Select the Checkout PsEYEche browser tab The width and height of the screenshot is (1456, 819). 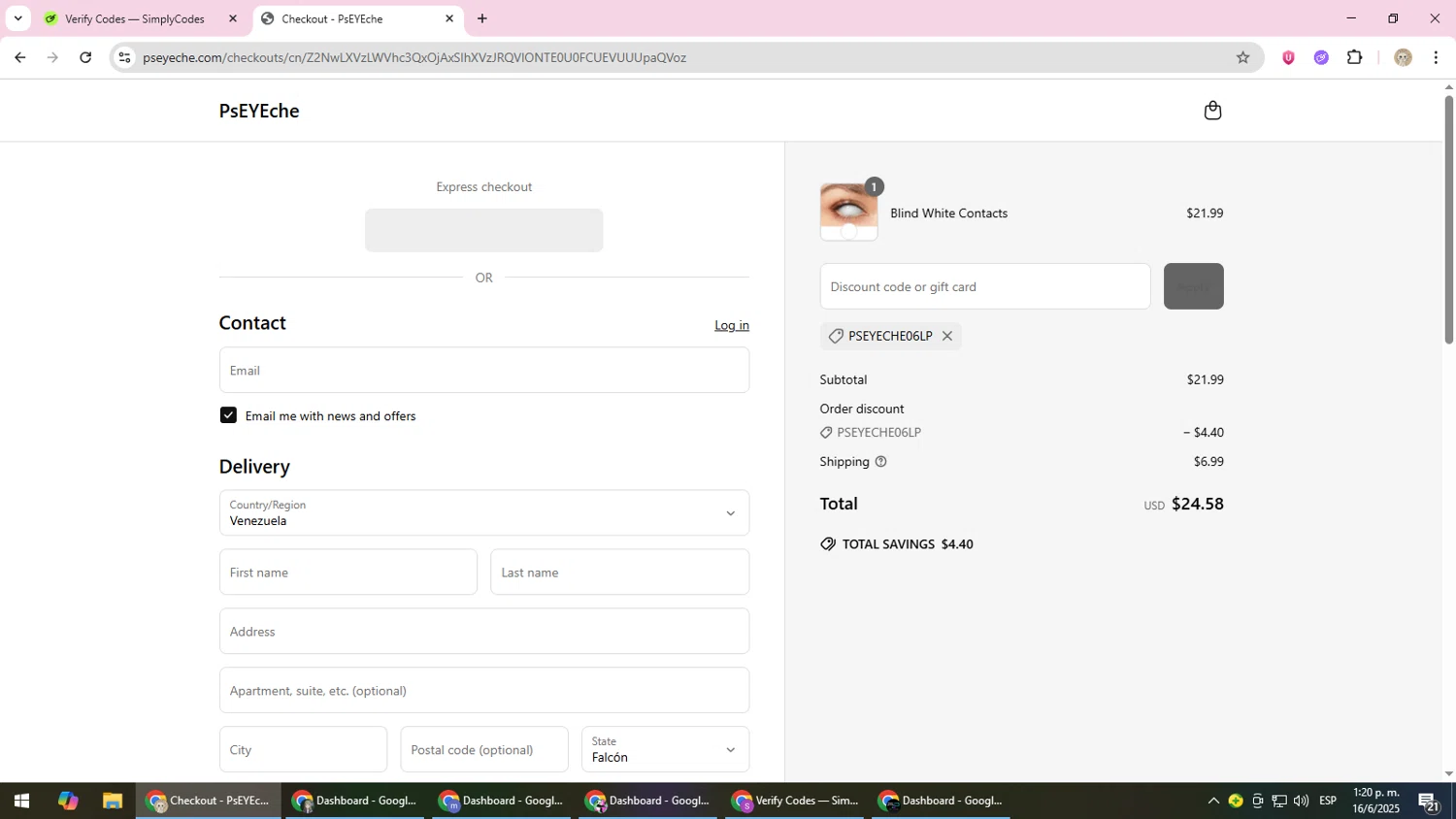tap(356, 18)
